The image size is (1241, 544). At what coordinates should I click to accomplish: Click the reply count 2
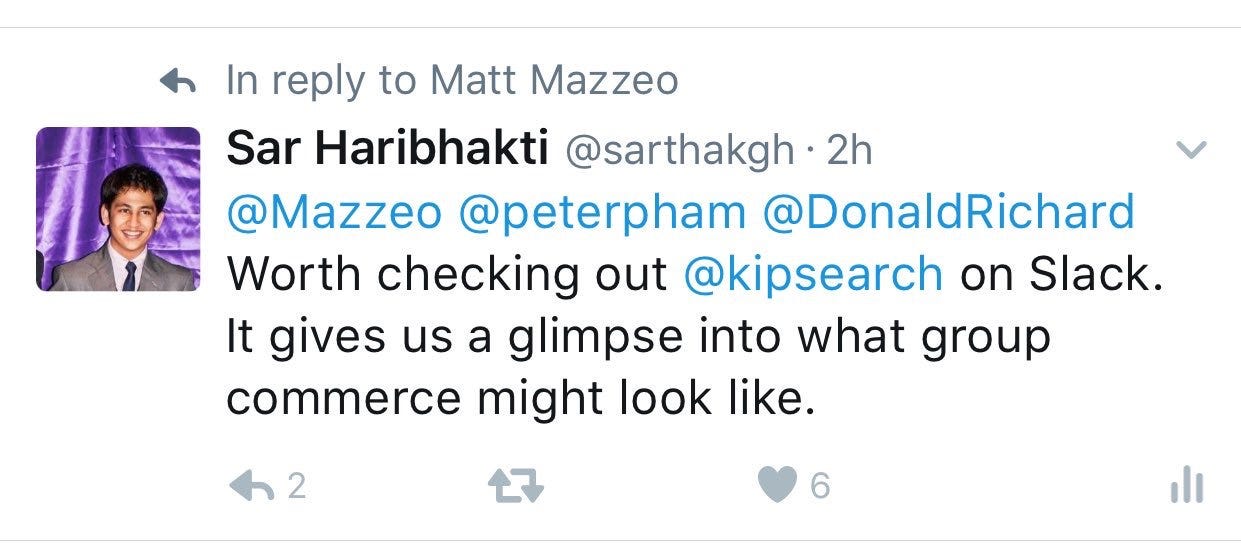pos(296,487)
